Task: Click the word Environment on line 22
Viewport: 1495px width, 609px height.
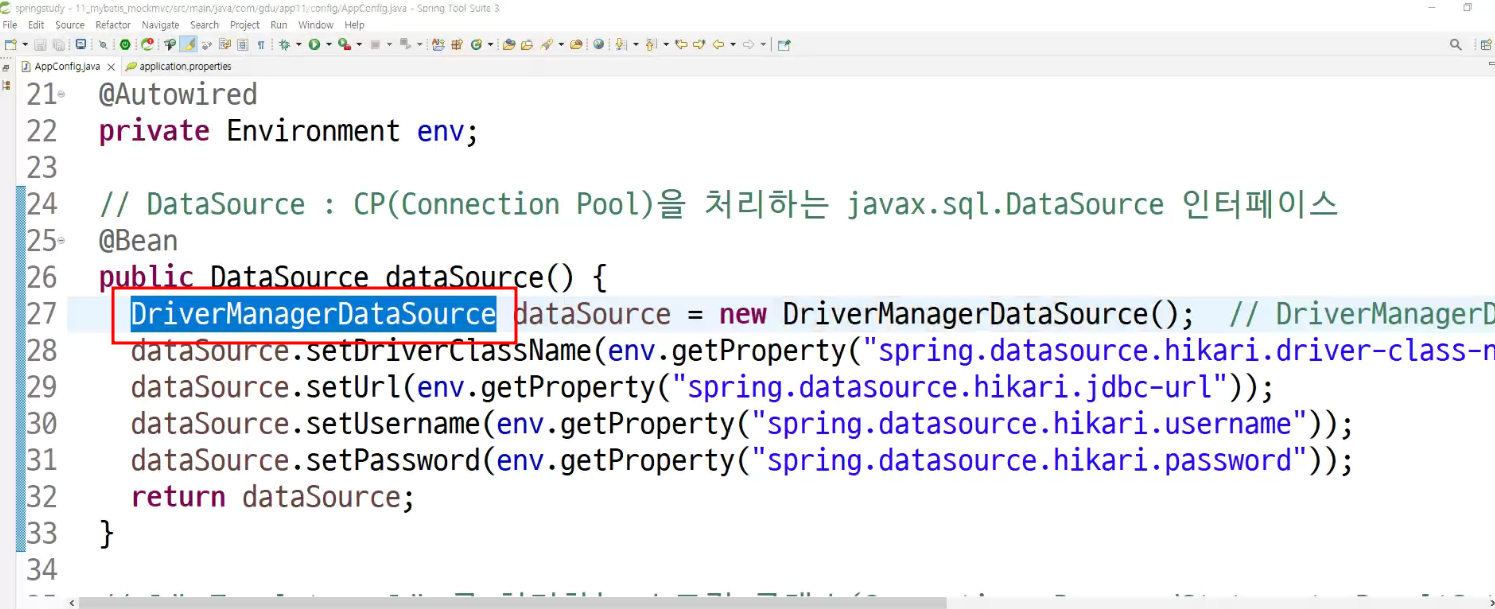Action: 313,131
